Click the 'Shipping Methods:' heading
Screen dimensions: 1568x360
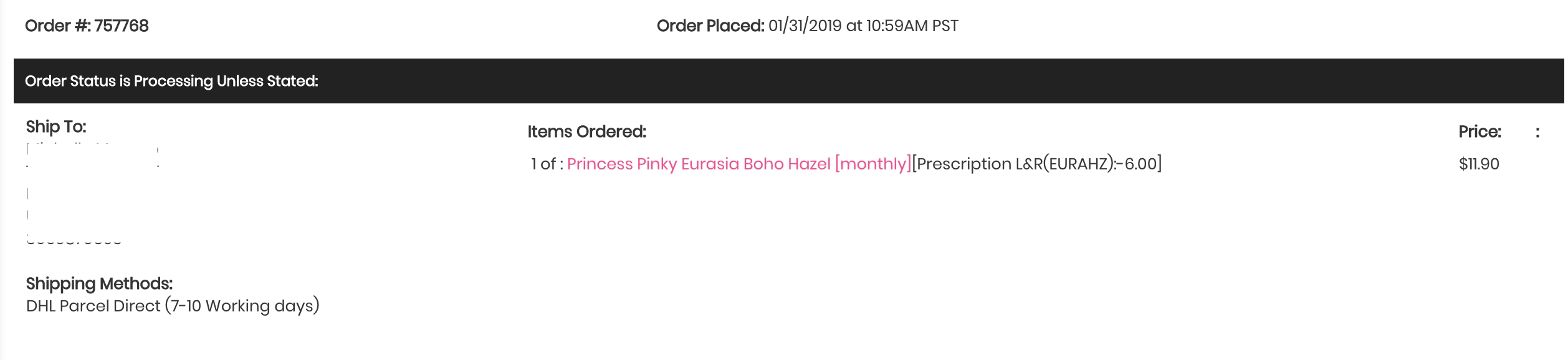tap(99, 283)
